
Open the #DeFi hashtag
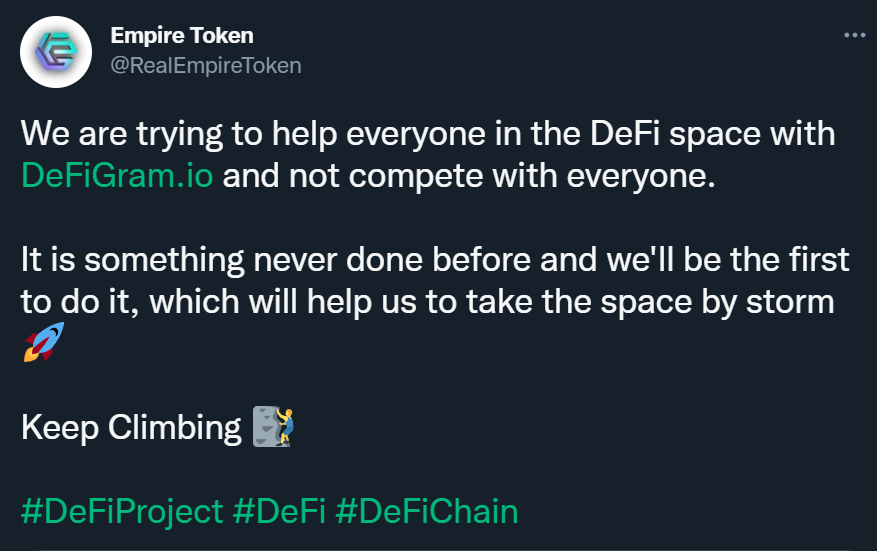(x=279, y=511)
